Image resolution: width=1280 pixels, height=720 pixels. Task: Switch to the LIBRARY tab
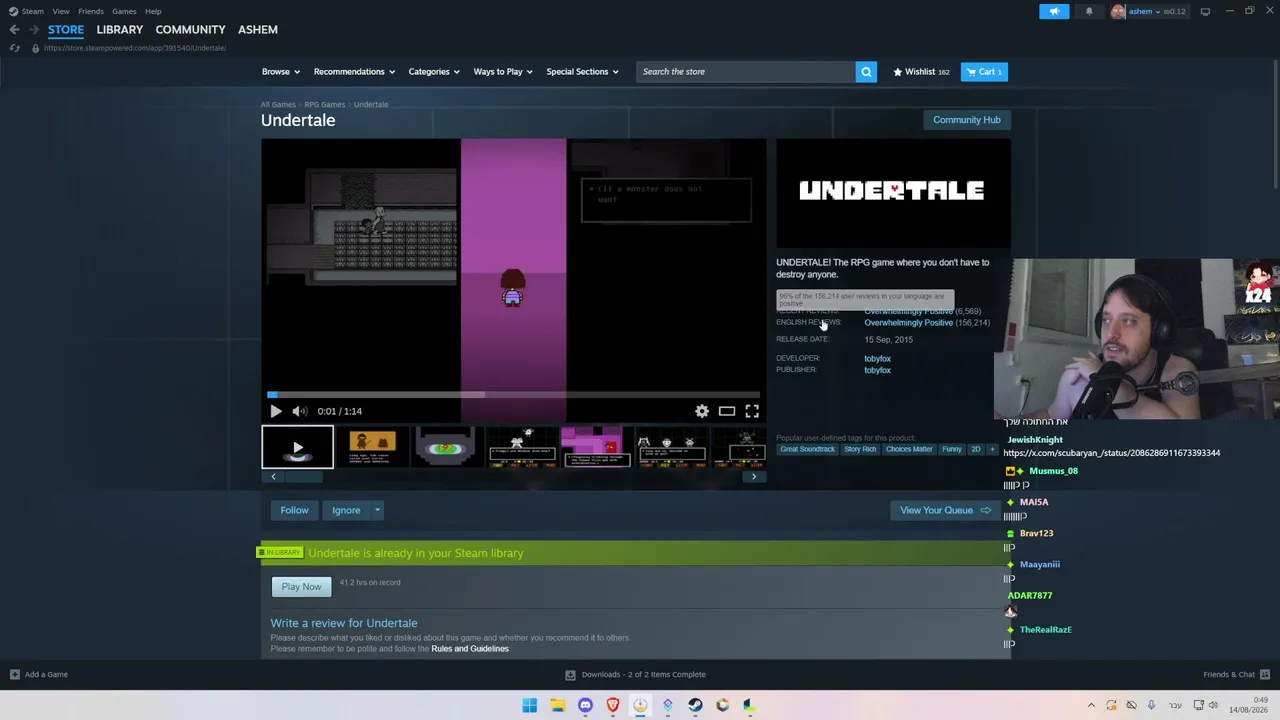(x=120, y=30)
